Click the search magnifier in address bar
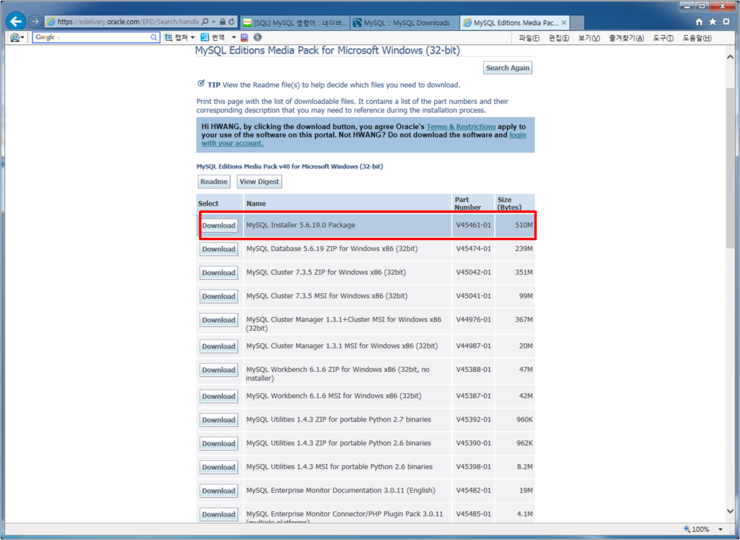 (x=205, y=22)
